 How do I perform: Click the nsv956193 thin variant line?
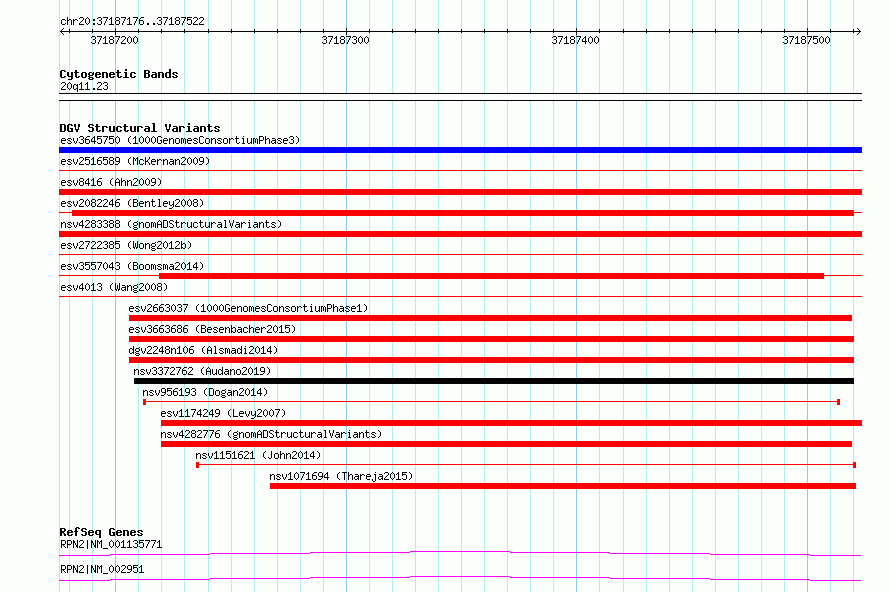tap(492, 402)
